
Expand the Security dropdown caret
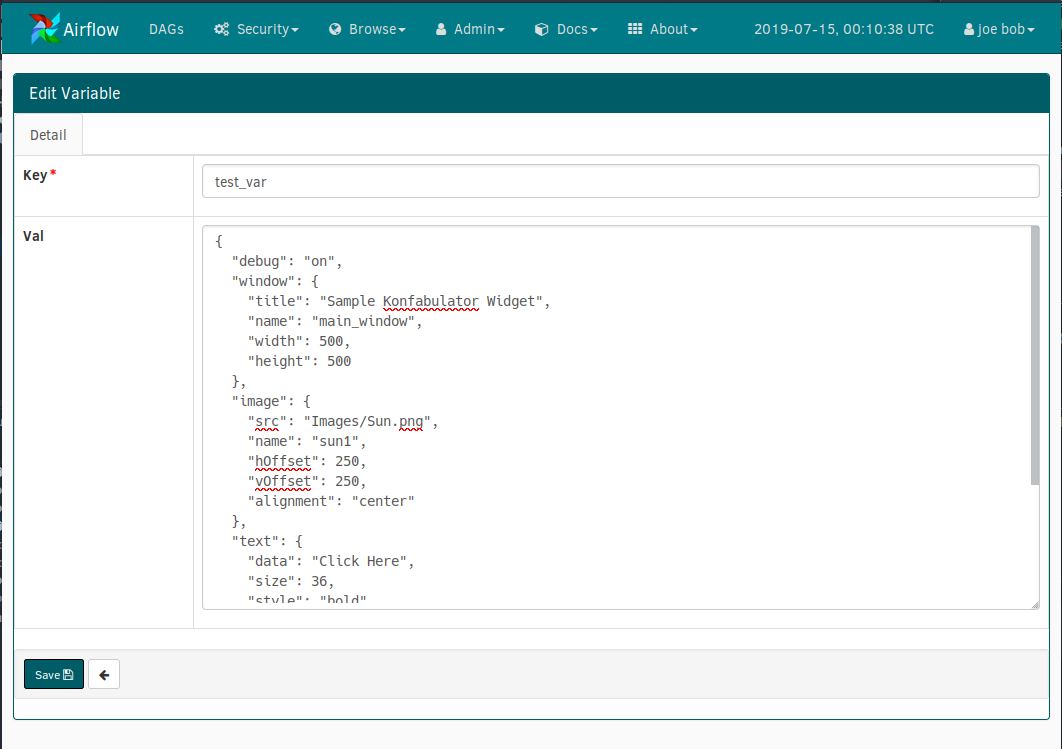click(x=295, y=30)
